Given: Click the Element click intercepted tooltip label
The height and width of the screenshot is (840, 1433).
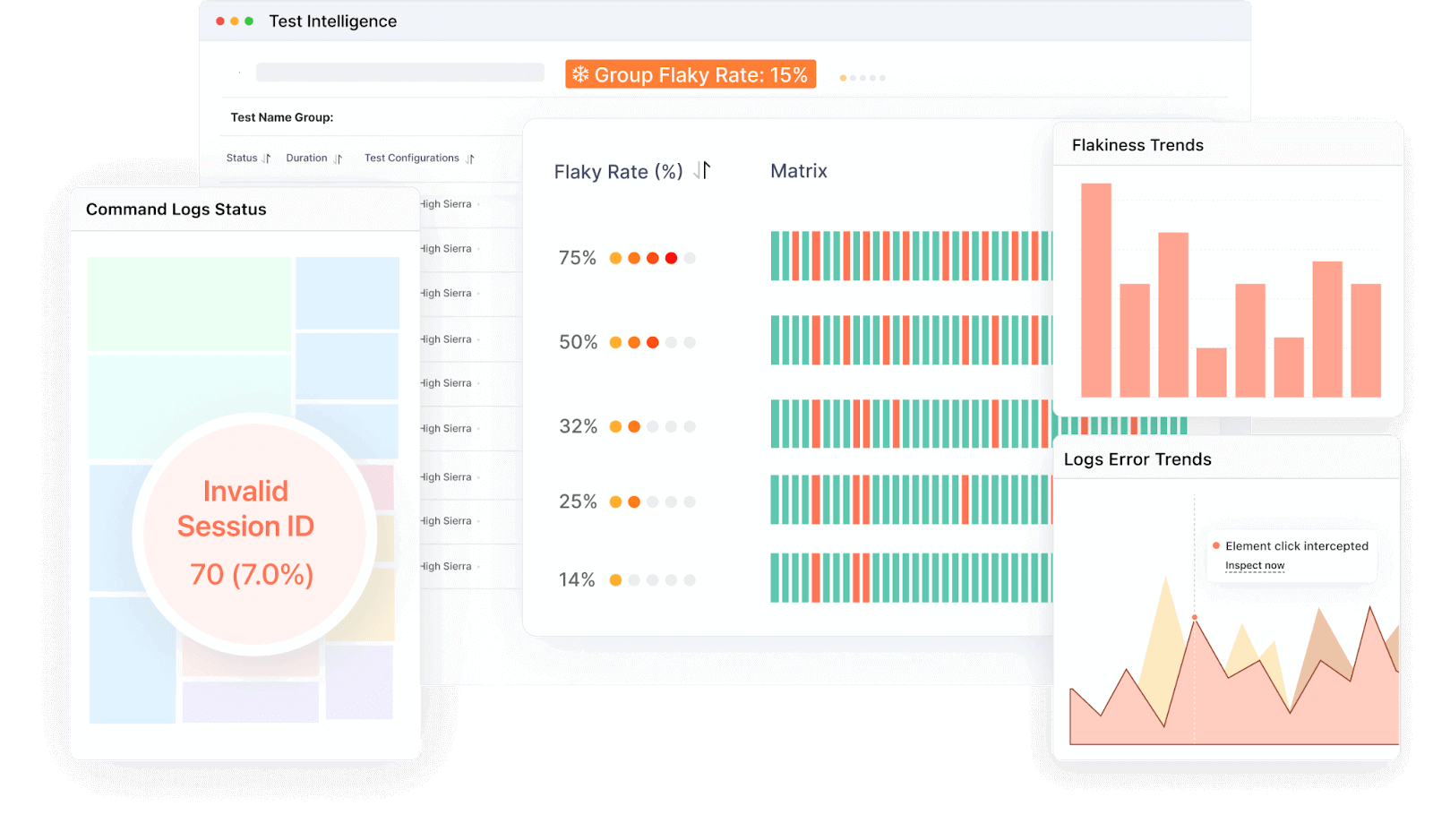Looking at the screenshot, I should 1297,546.
